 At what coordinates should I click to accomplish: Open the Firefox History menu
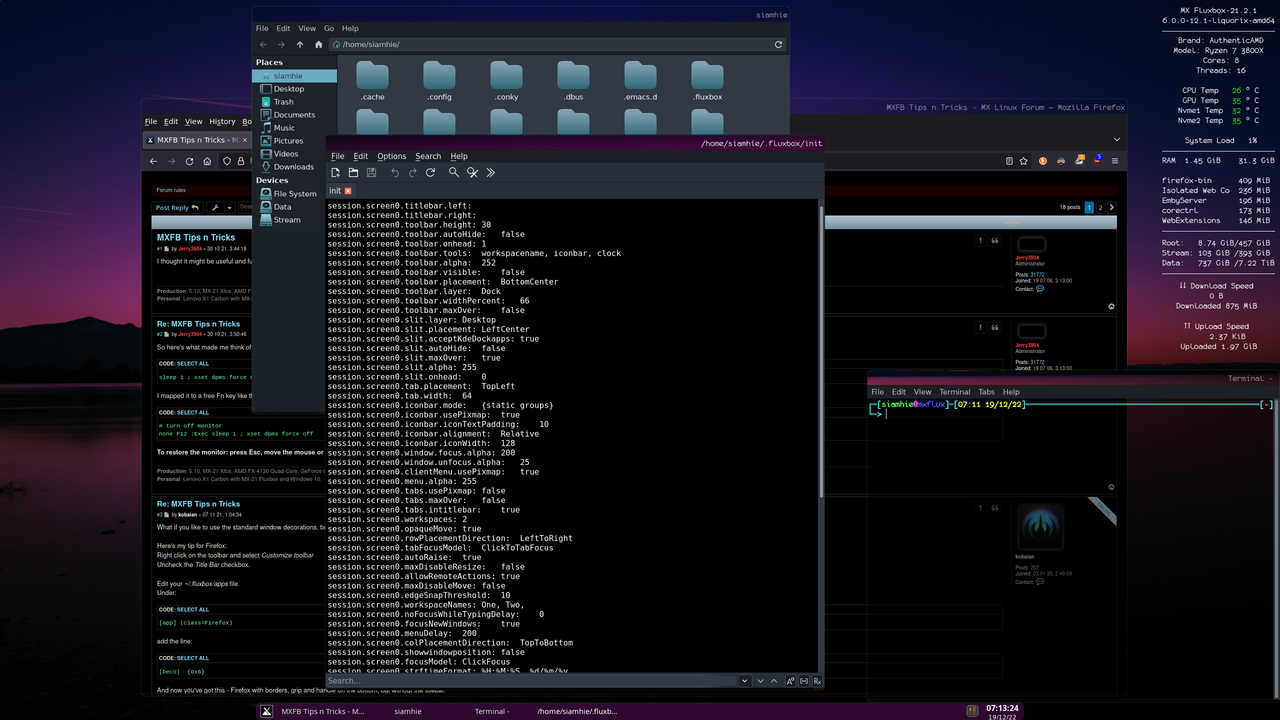coord(222,122)
